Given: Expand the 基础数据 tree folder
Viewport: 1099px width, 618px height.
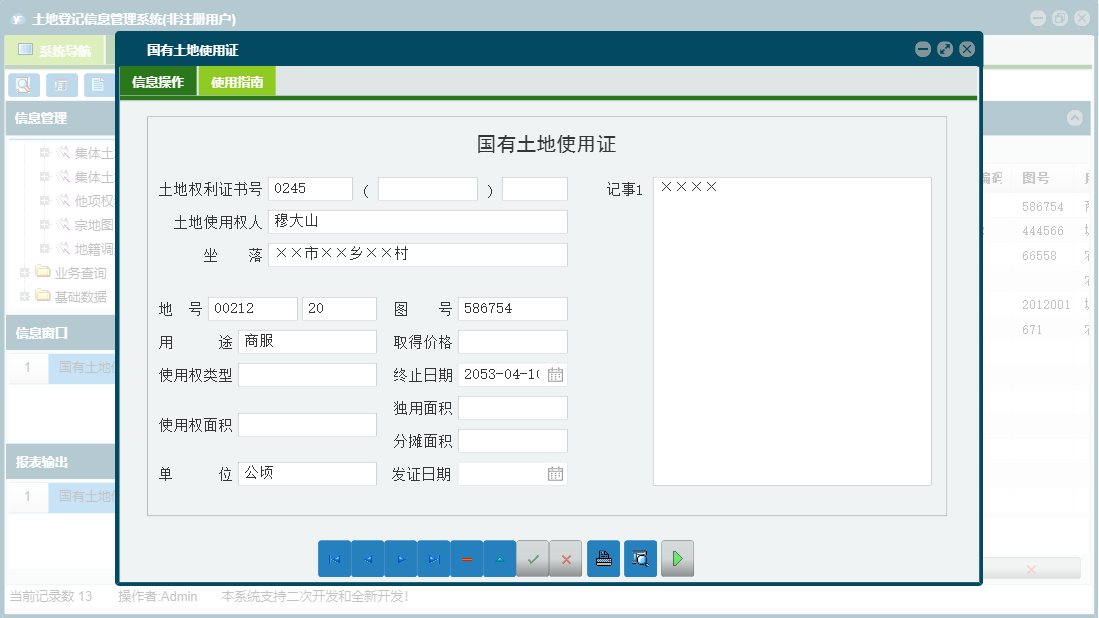Looking at the screenshot, I should point(25,296).
